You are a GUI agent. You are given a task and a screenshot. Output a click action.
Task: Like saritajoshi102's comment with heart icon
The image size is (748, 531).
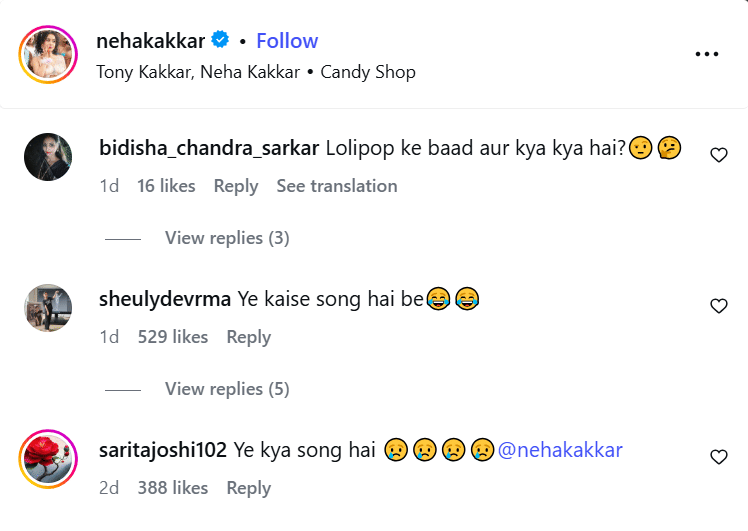click(x=718, y=457)
